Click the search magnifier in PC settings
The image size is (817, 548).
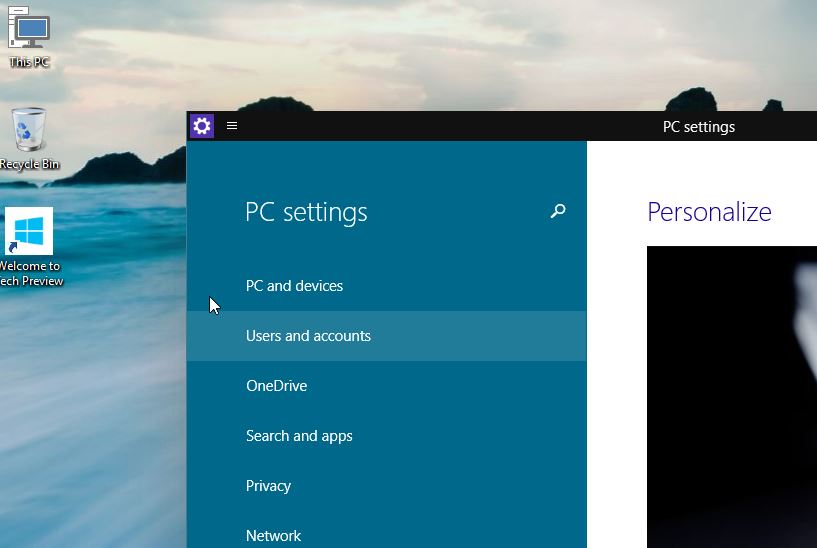tap(558, 211)
